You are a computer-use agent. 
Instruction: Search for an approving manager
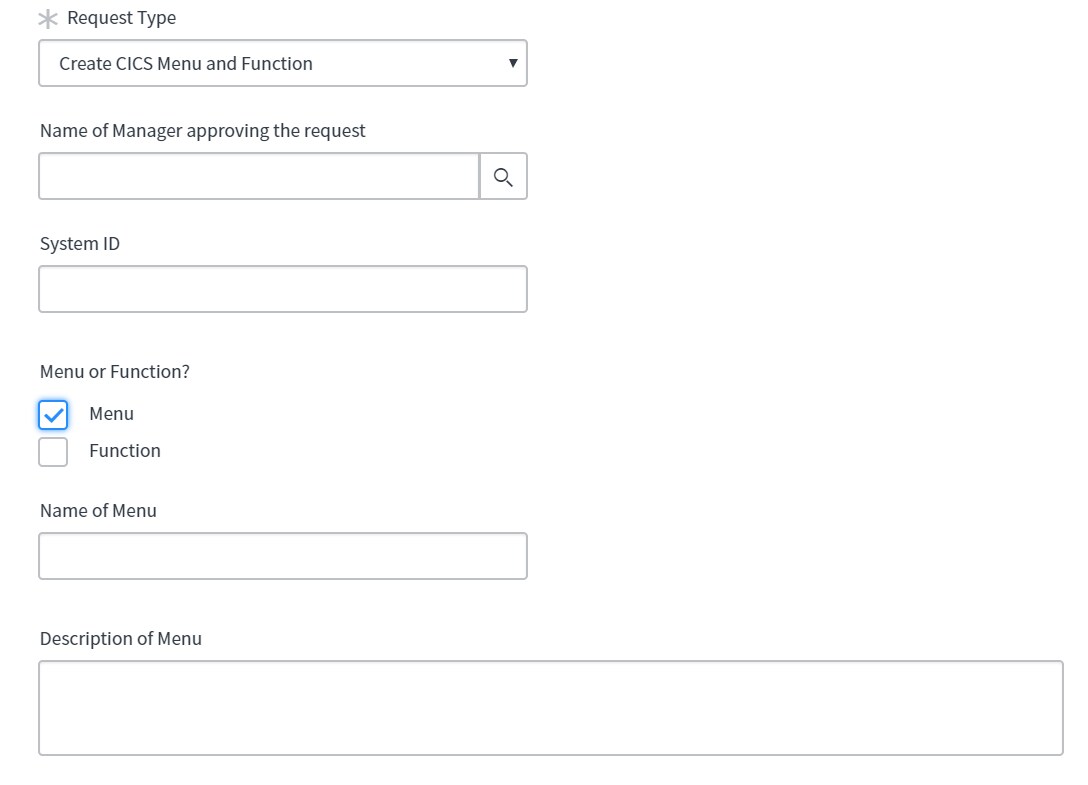(503, 177)
